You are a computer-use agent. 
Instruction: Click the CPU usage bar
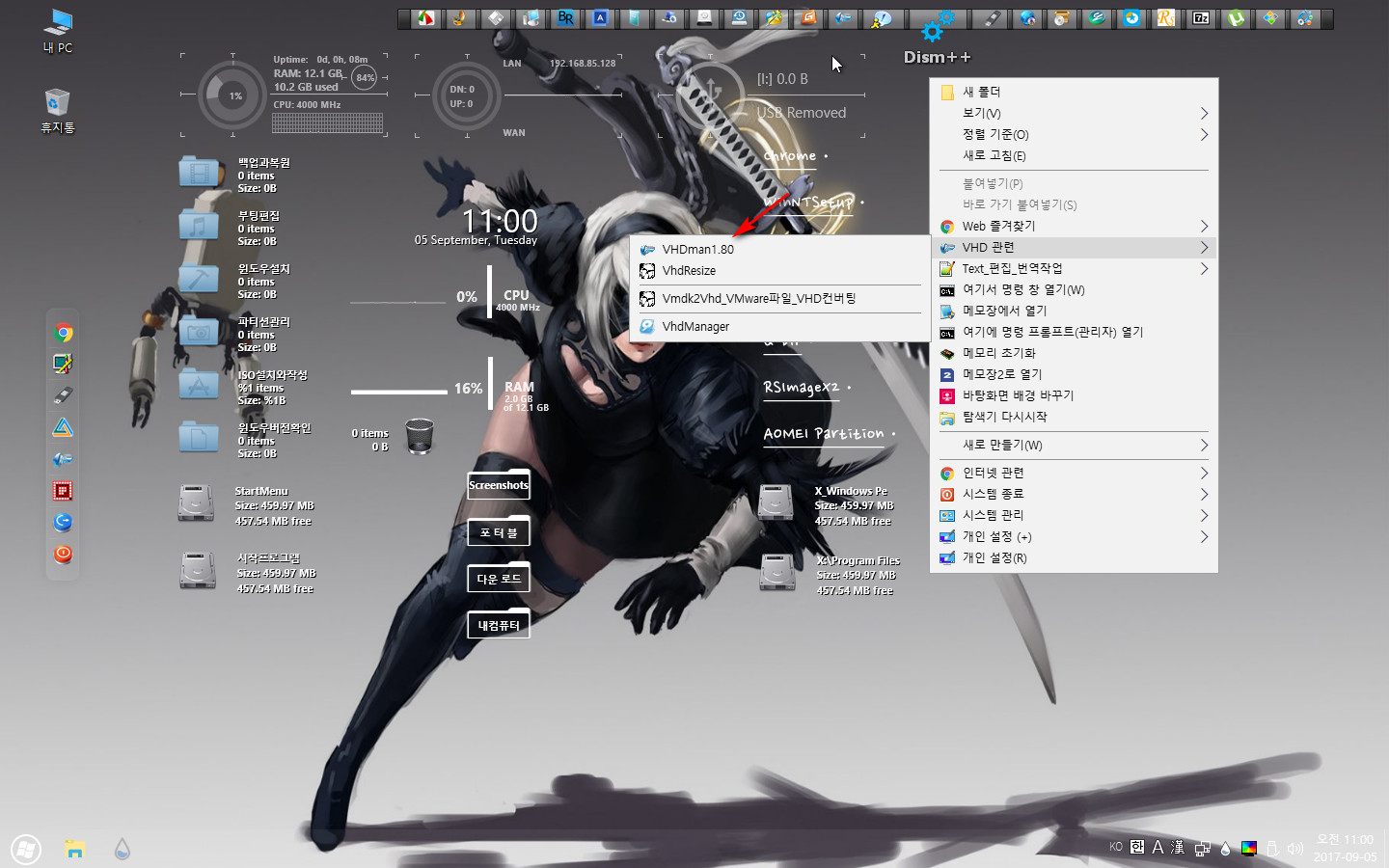[x=399, y=302]
